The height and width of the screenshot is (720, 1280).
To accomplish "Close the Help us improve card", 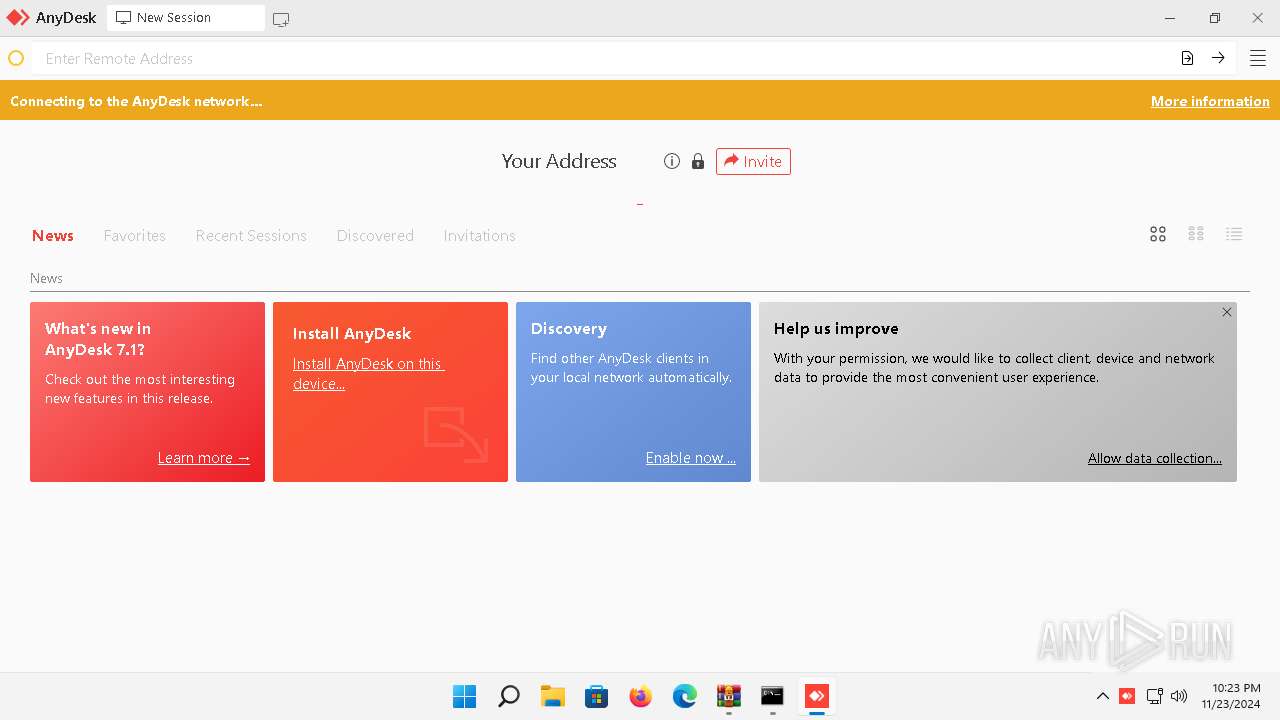I will (x=1227, y=312).
